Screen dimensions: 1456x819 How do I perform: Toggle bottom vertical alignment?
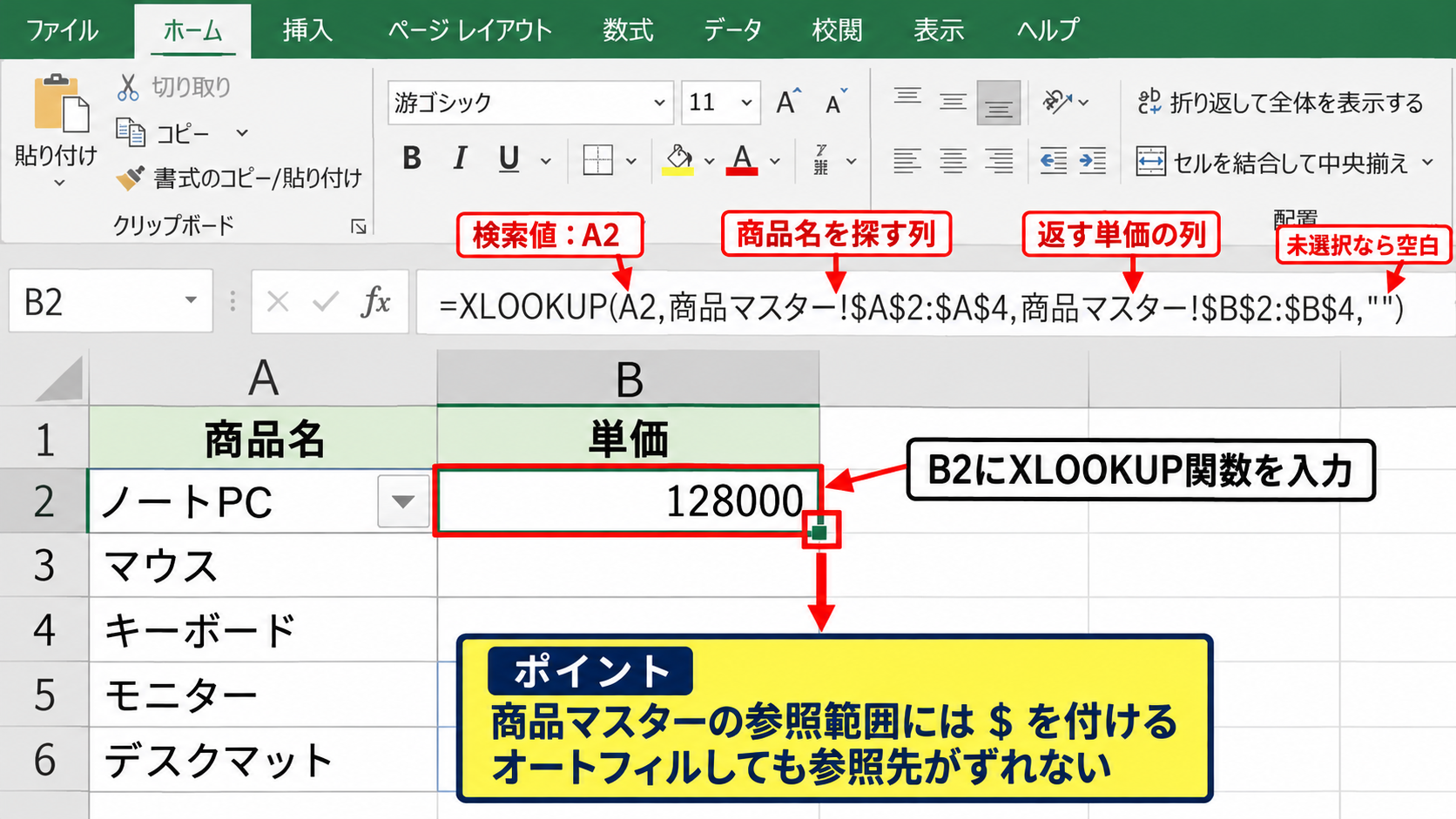coord(999,103)
